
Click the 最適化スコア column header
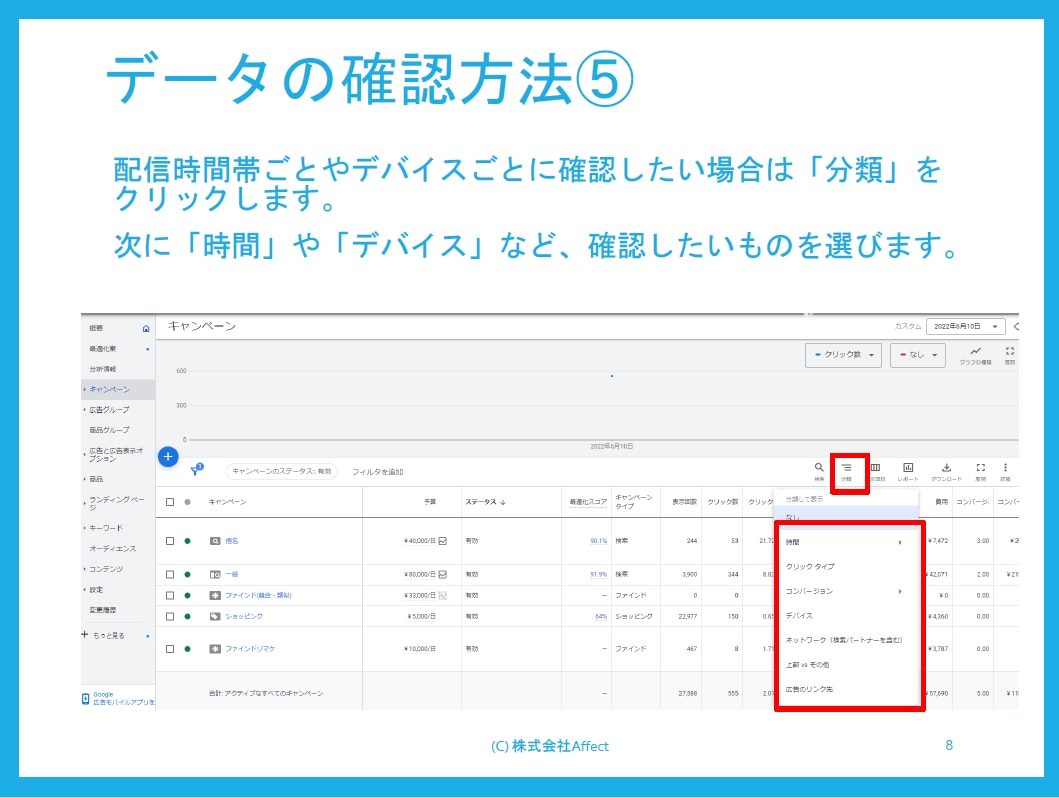(x=588, y=502)
